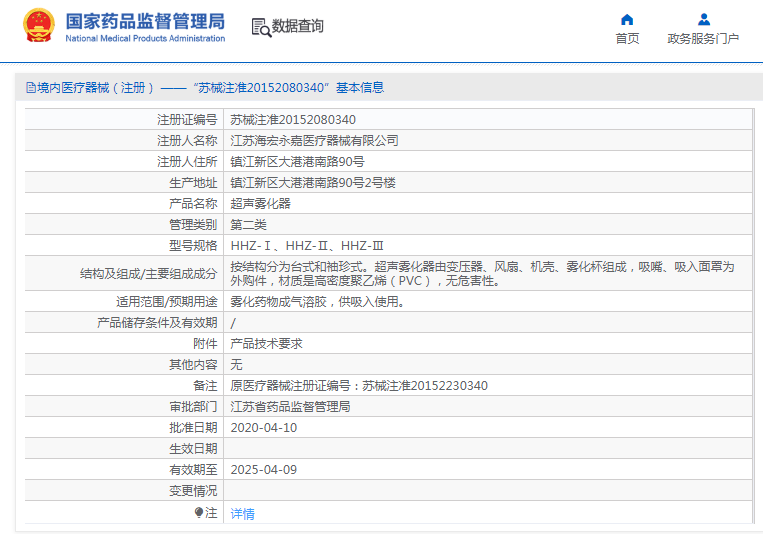Click National Medical Products Administration subtitle
Screen dimensions: 763x534
(x=145, y=38)
